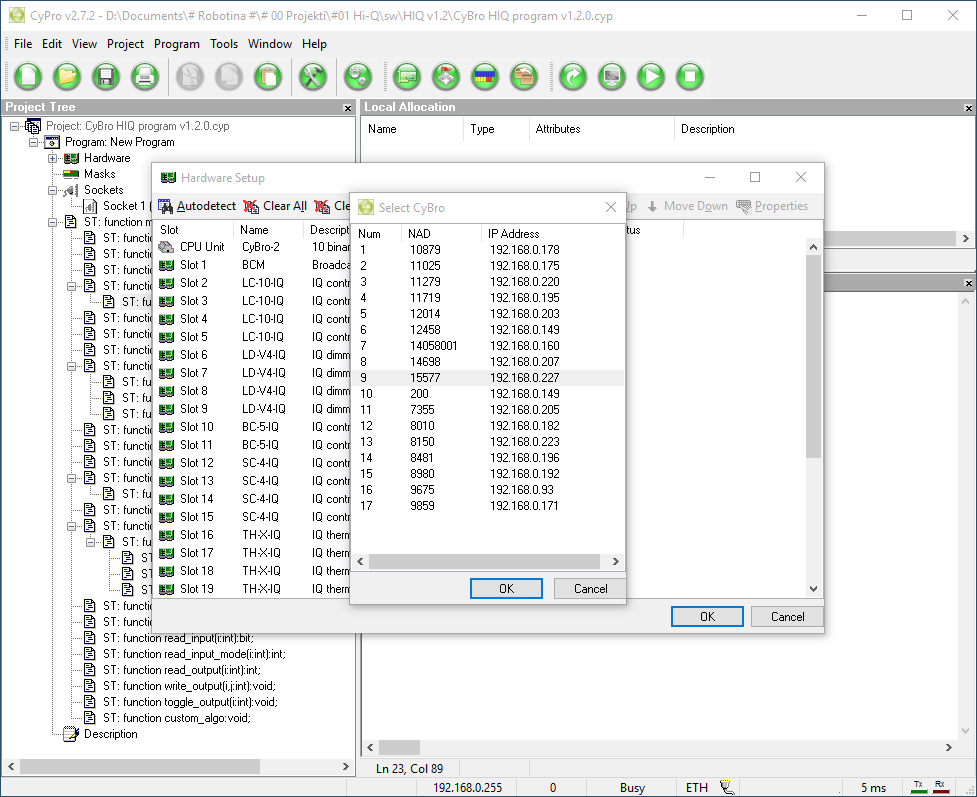Open a project with the folder icon
The image size is (977, 797).
tap(67, 76)
